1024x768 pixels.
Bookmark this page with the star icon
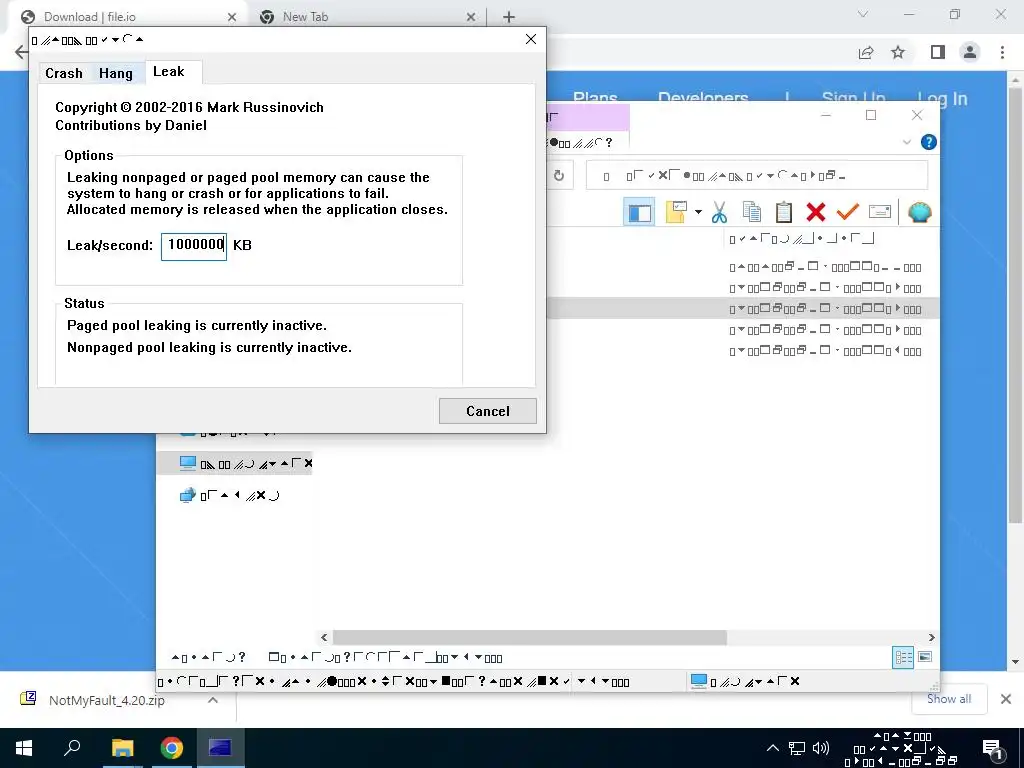point(898,52)
